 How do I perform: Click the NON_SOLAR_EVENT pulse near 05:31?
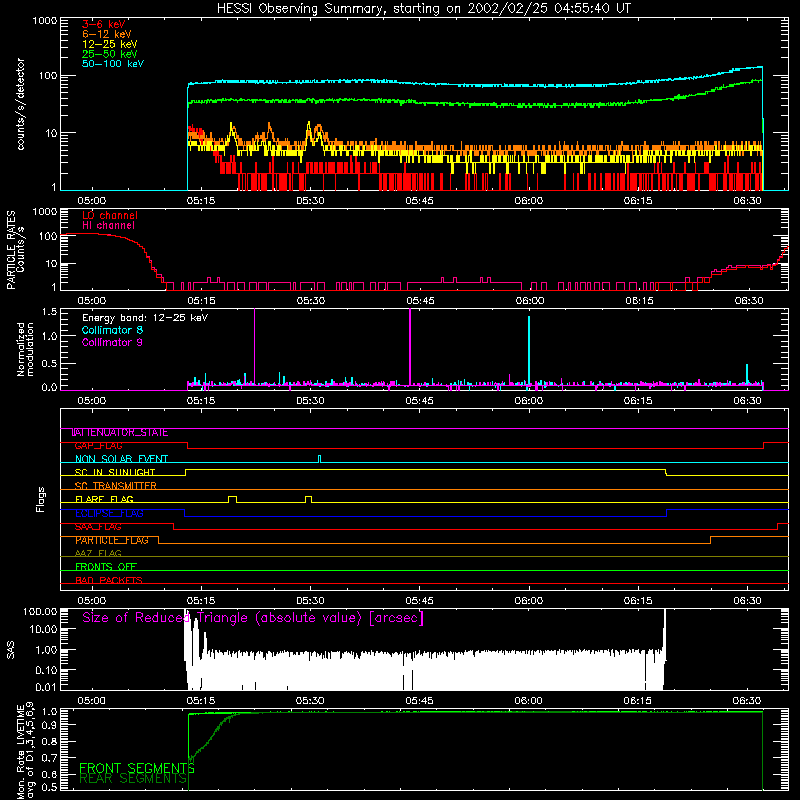(320, 459)
